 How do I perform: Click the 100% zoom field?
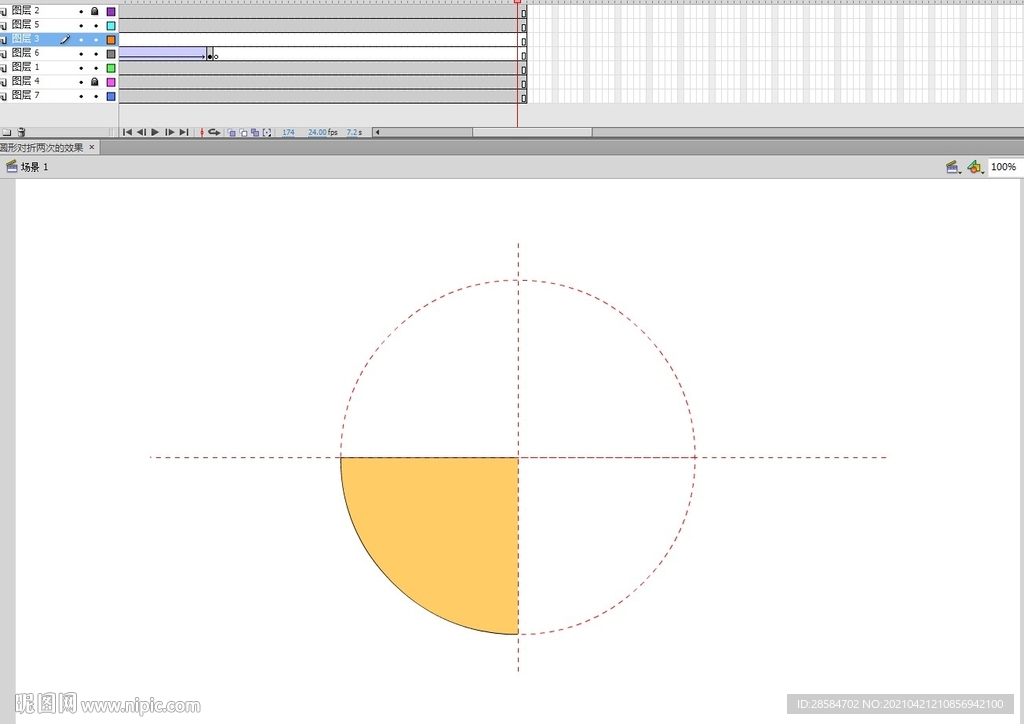pos(1004,167)
